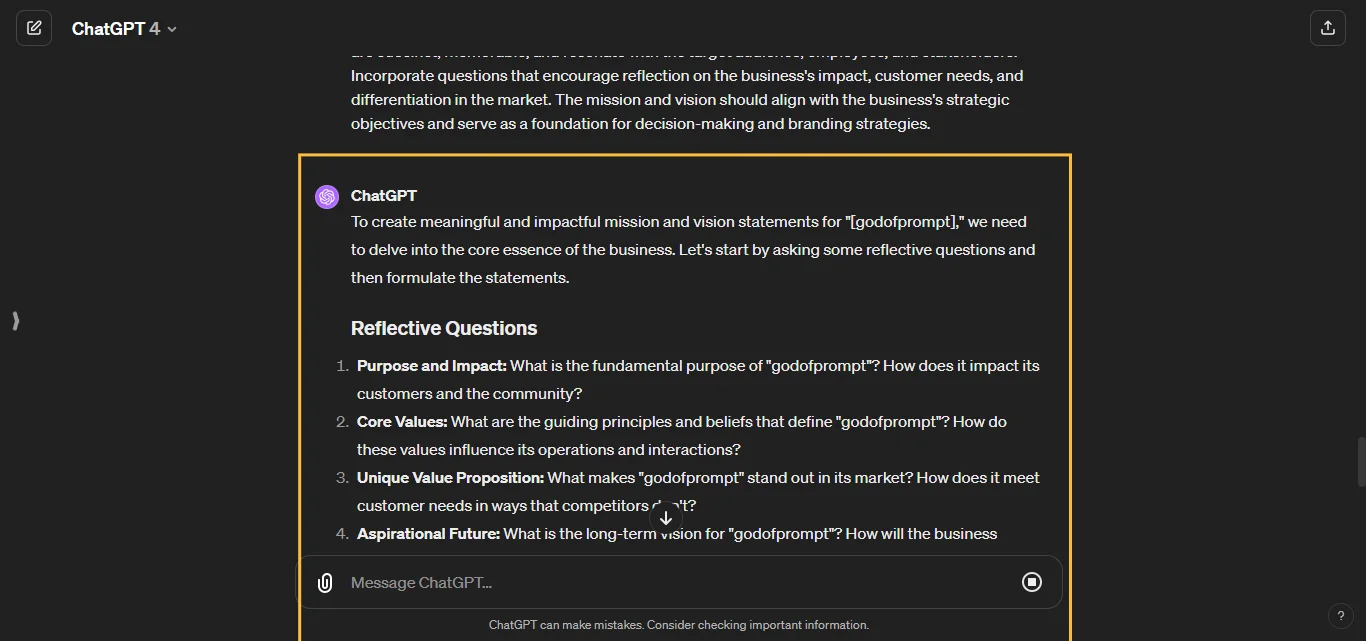This screenshot has height=641, width=1366.
Task: Open help via the question mark icon
Action: 1341,616
